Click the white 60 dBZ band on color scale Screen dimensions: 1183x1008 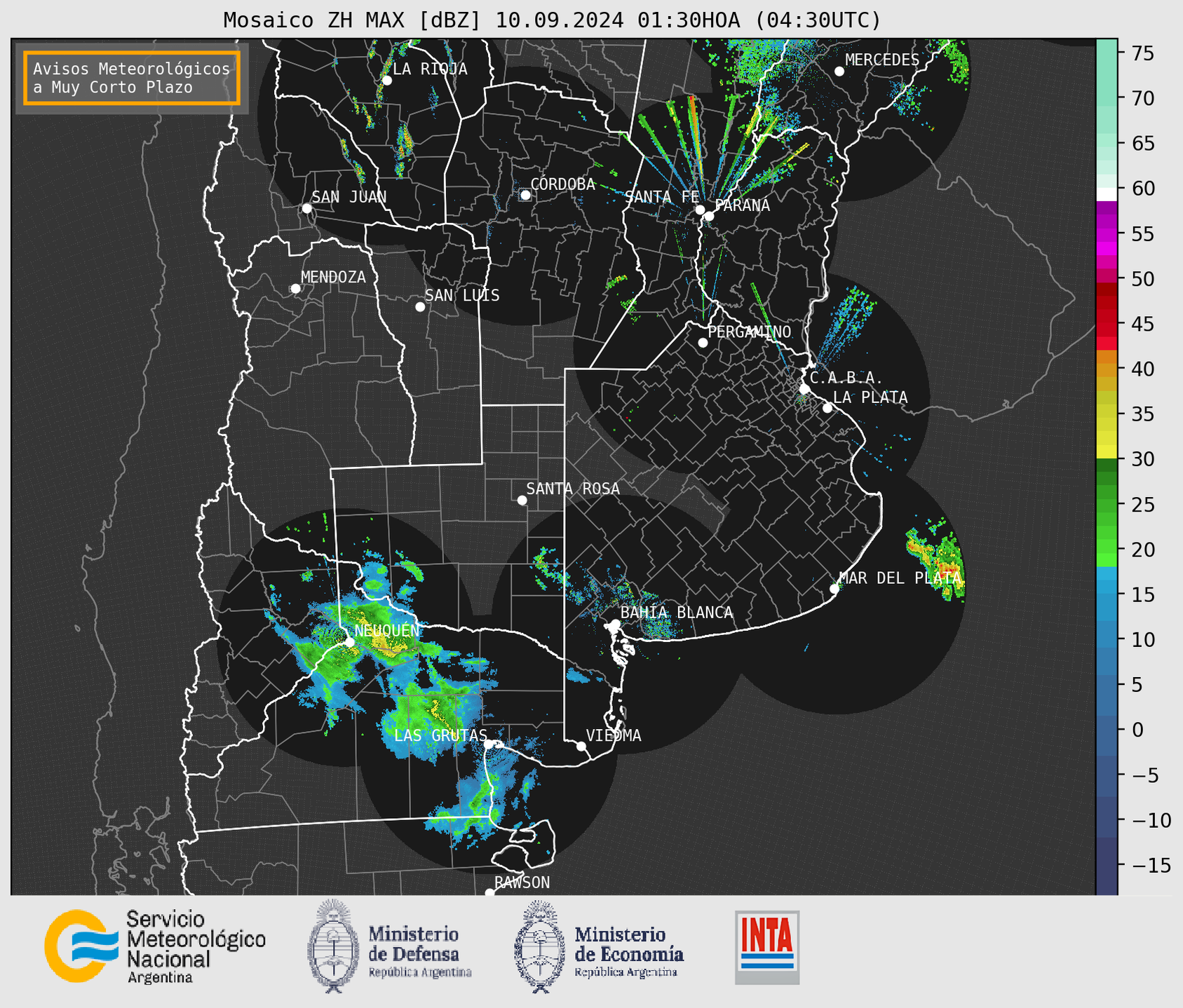(1106, 194)
